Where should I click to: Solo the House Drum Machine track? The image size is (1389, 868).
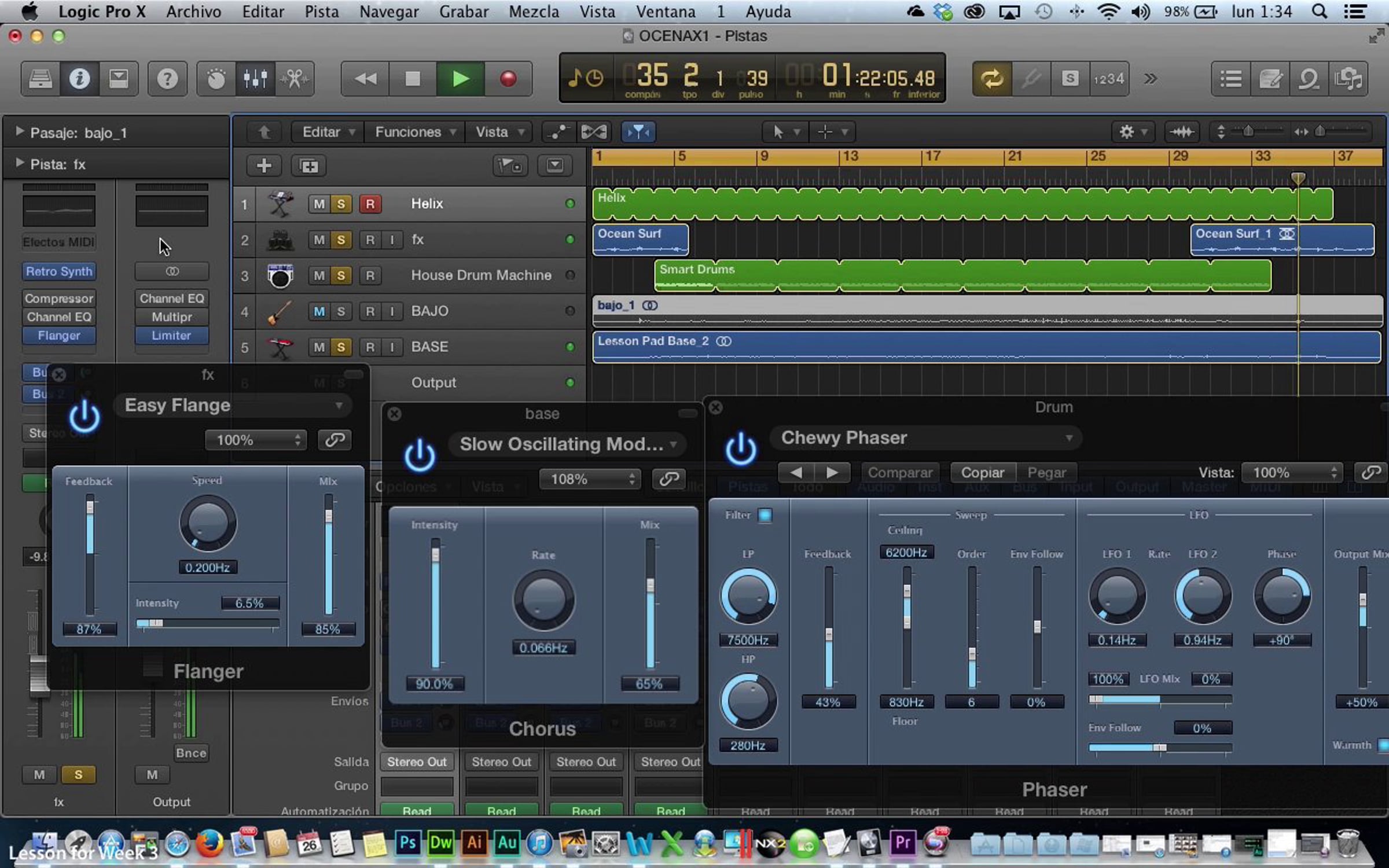[341, 275]
